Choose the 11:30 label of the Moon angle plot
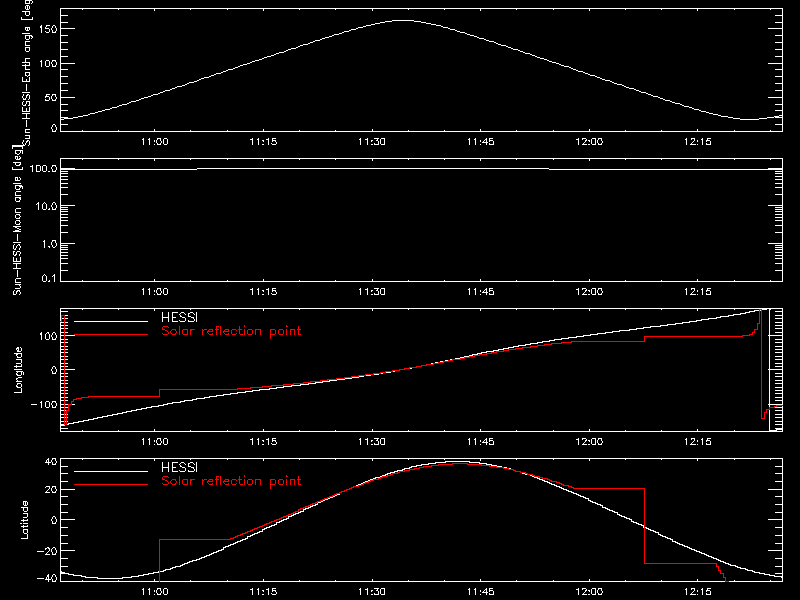 tap(372, 292)
